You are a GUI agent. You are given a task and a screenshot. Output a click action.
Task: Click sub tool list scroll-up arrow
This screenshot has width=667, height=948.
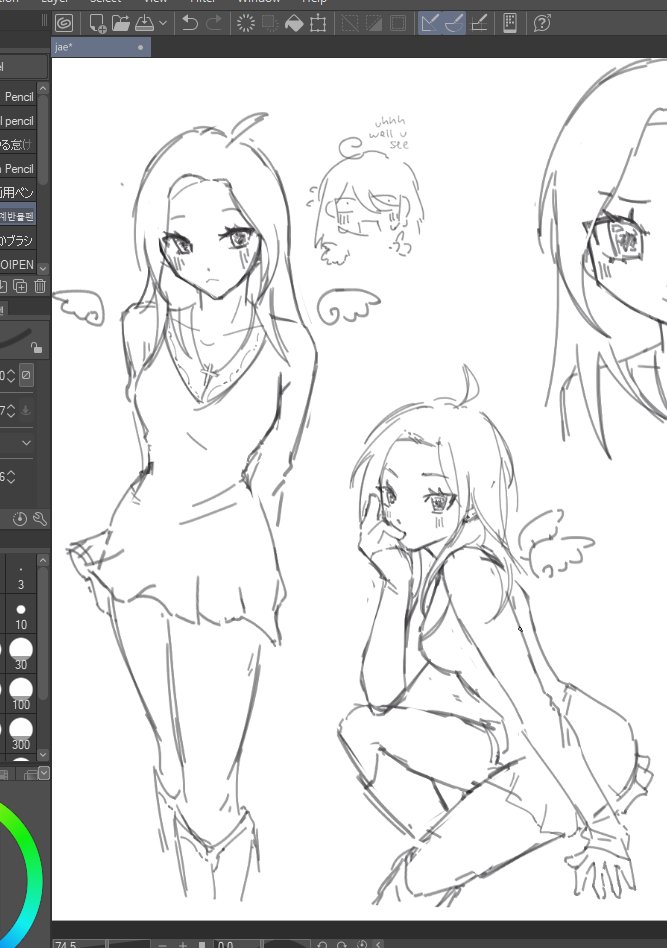(x=43, y=88)
